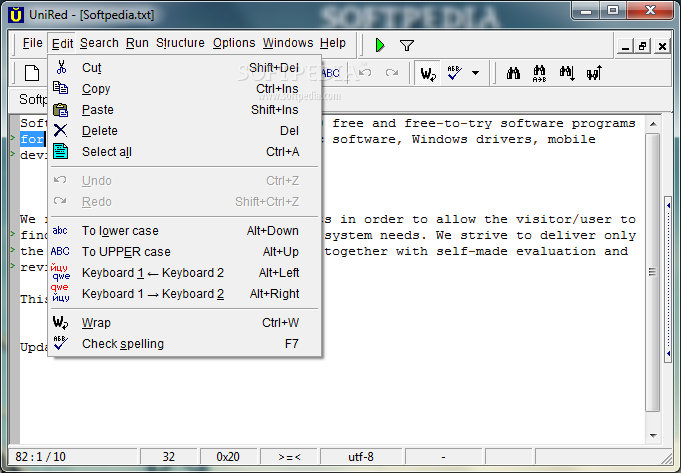Screen dimensions: 681x473
Task: Choose Copy from Edit menu
Action: pyautogui.click(x=185, y=89)
